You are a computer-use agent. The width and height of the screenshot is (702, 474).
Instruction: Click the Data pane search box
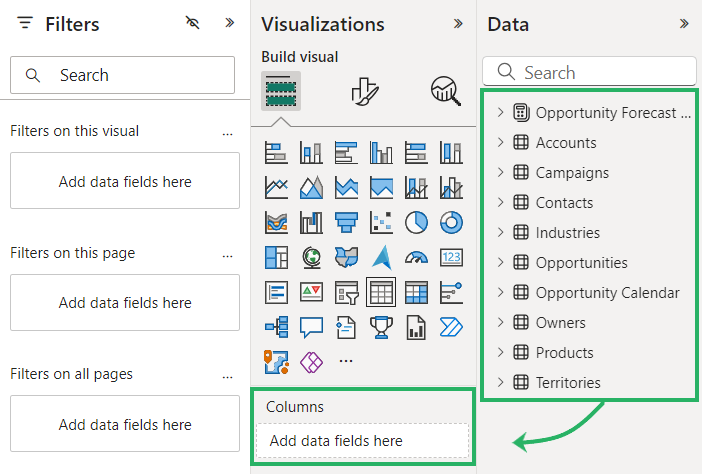tap(590, 72)
